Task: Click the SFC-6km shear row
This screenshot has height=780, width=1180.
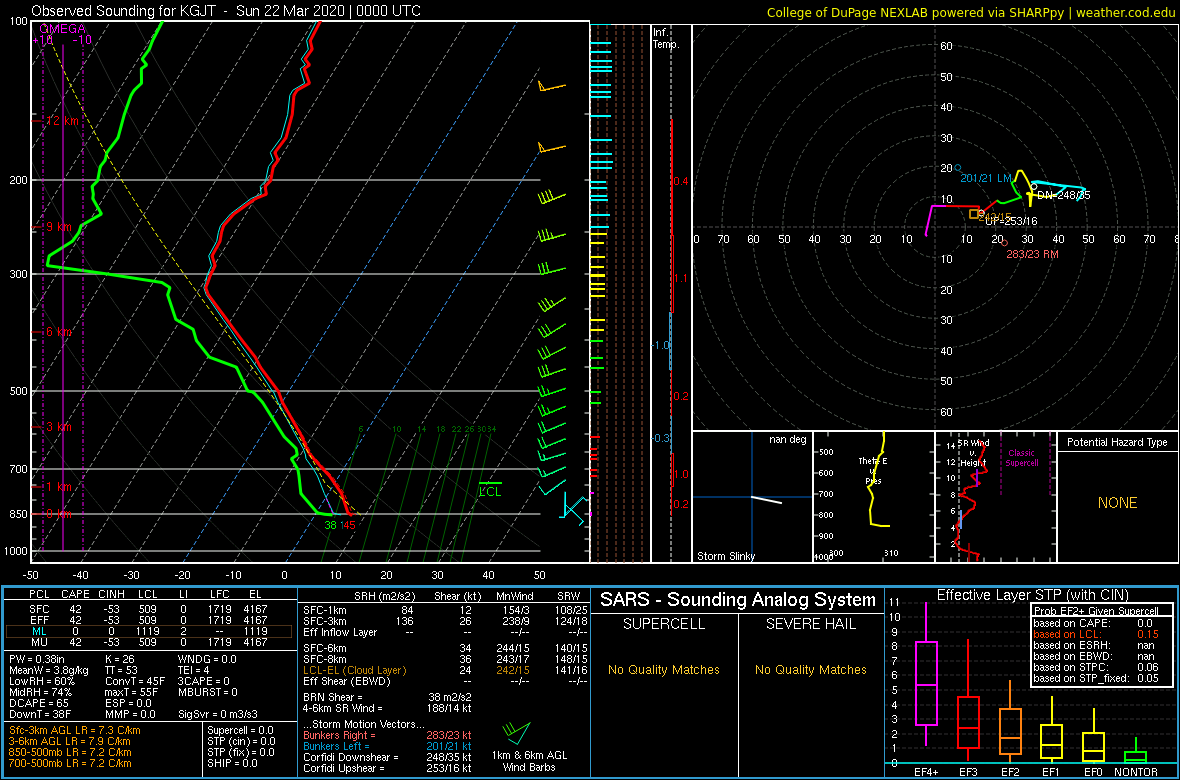Action: click(446, 648)
